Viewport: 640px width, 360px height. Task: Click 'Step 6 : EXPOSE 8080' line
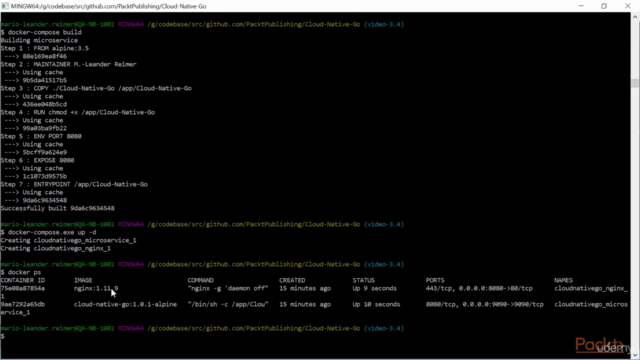37,160
